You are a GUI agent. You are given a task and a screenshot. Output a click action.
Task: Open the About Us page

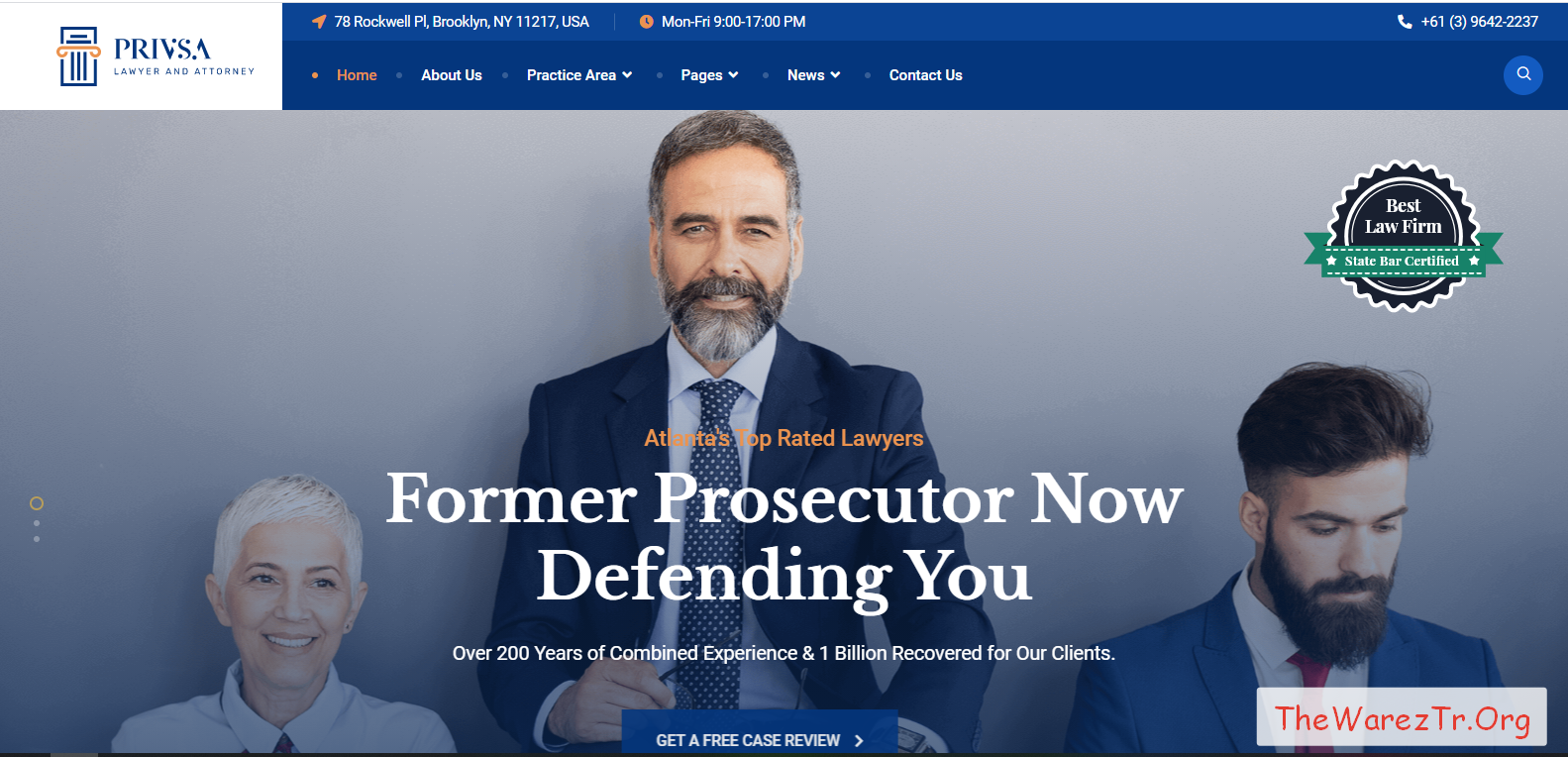452,75
